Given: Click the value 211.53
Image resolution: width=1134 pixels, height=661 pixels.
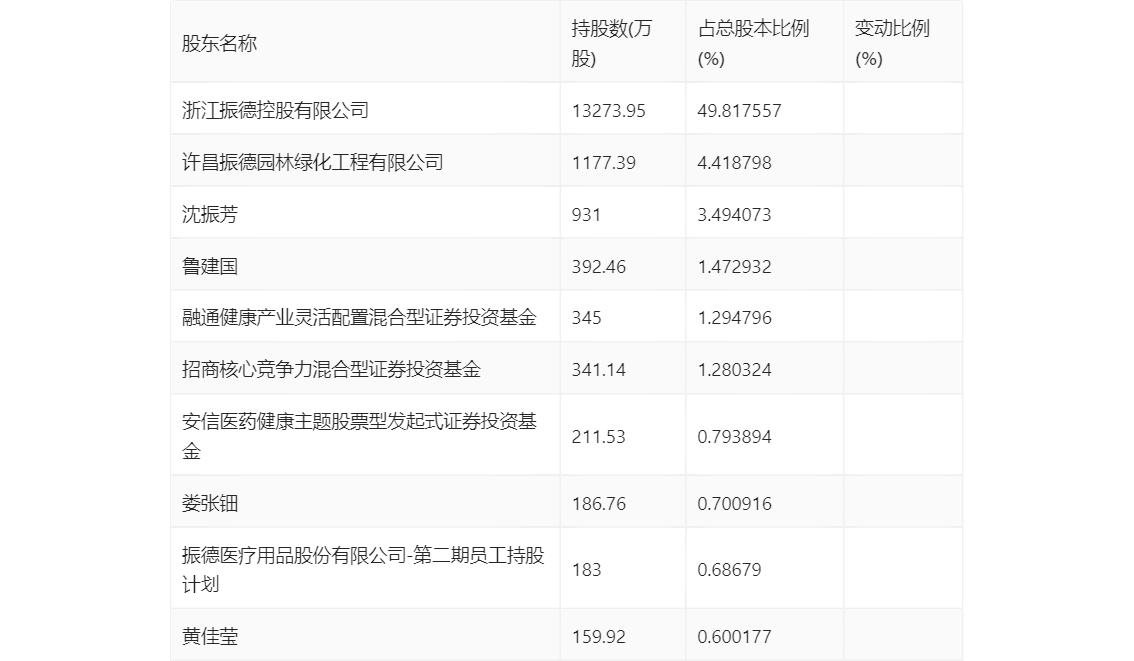Looking at the screenshot, I should point(598,437).
